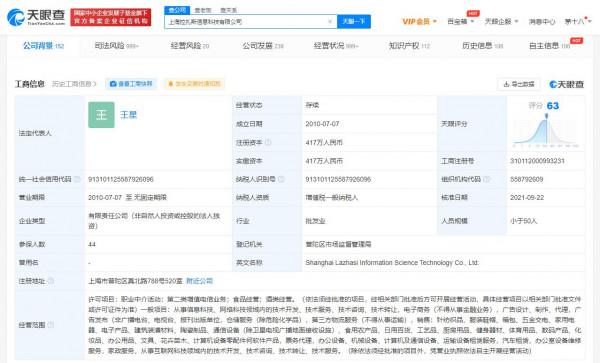Screen dimensions: 600x363
Task: Click the 导出数据 export button
Action: [519, 84]
